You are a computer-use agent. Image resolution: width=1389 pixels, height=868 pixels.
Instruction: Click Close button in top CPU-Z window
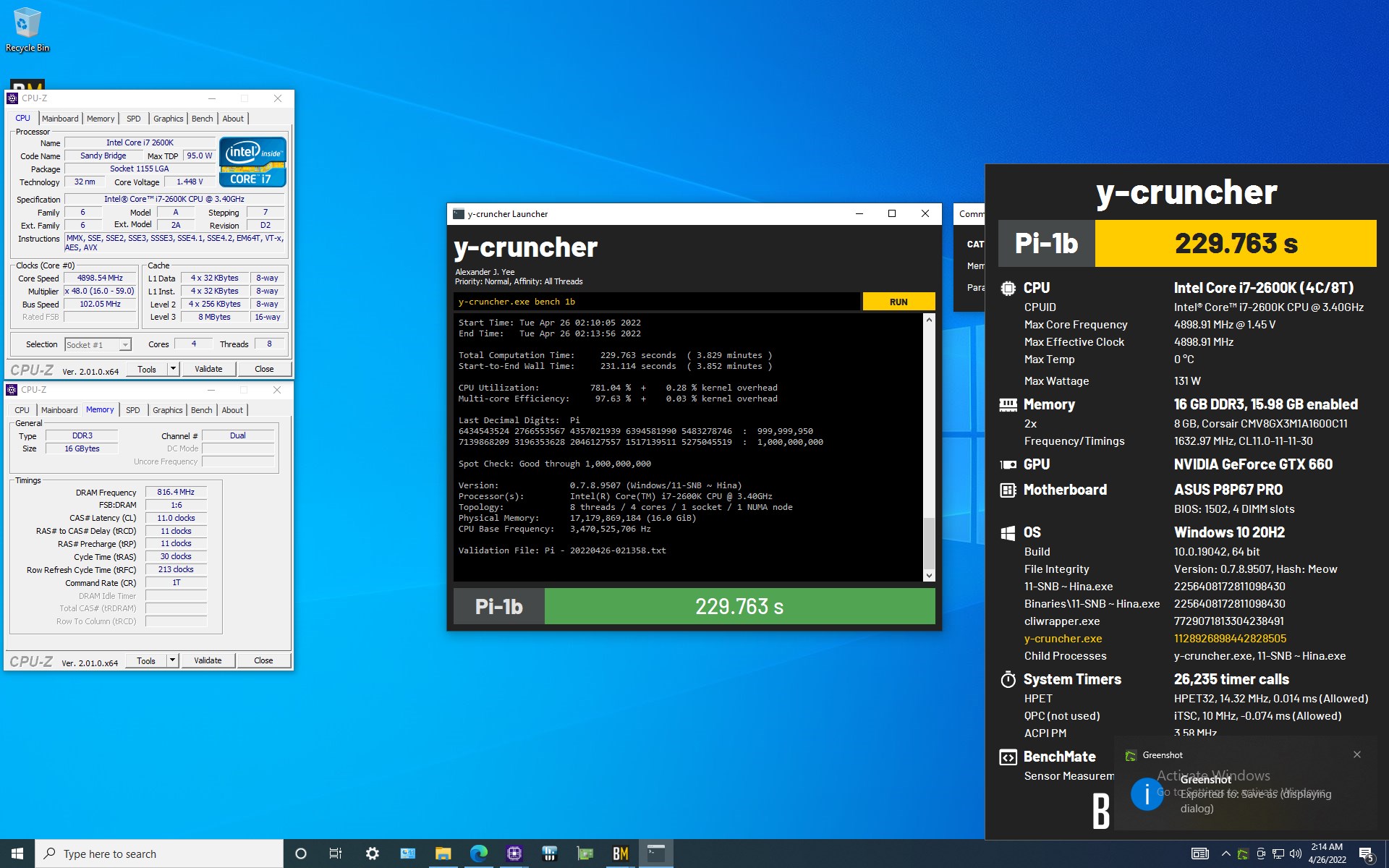pos(264,369)
